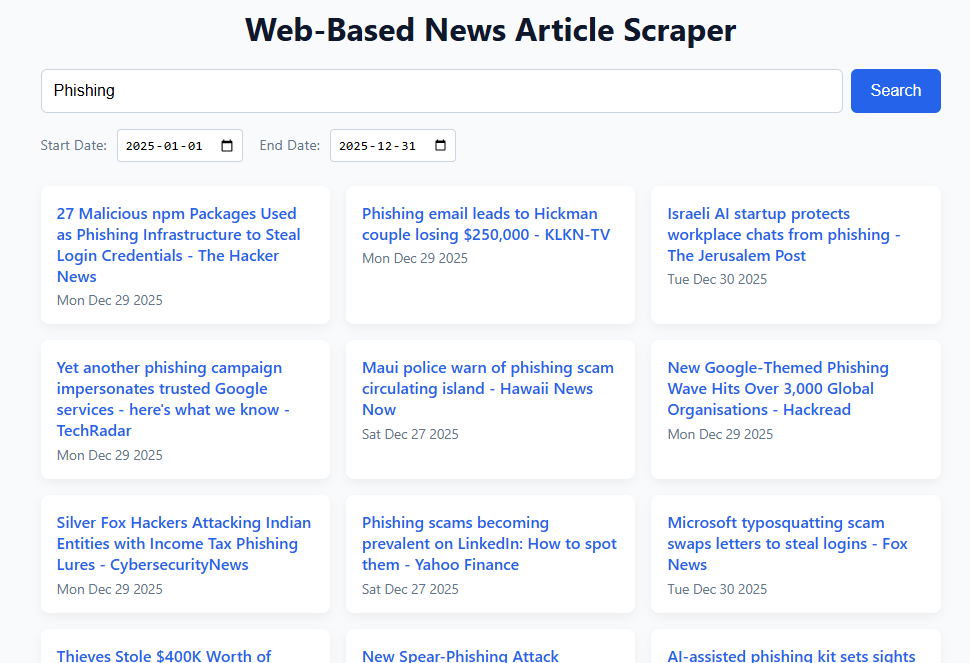Screen dimensions: 970x663
Task: Open the New Google-Themed Phishing Wave article
Action: (x=777, y=389)
